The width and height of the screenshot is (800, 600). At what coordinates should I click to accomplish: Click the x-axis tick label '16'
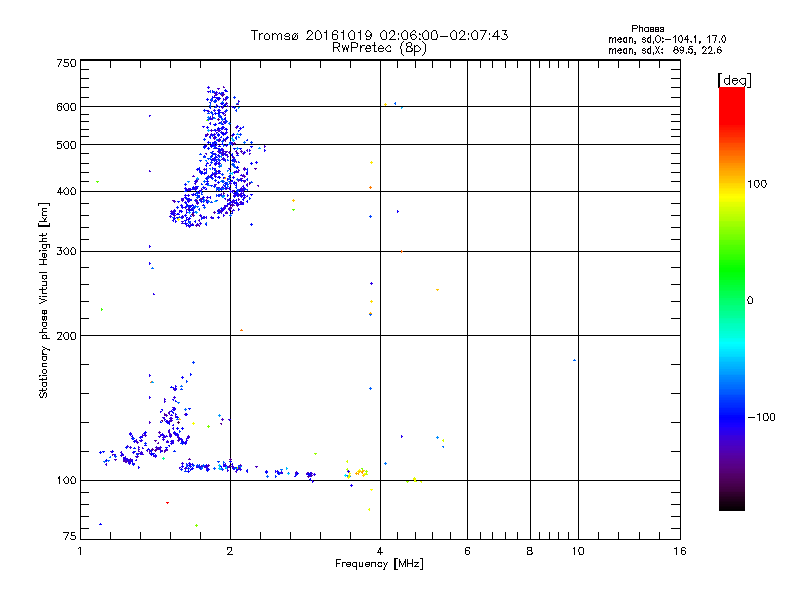click(x=680, y=551)
